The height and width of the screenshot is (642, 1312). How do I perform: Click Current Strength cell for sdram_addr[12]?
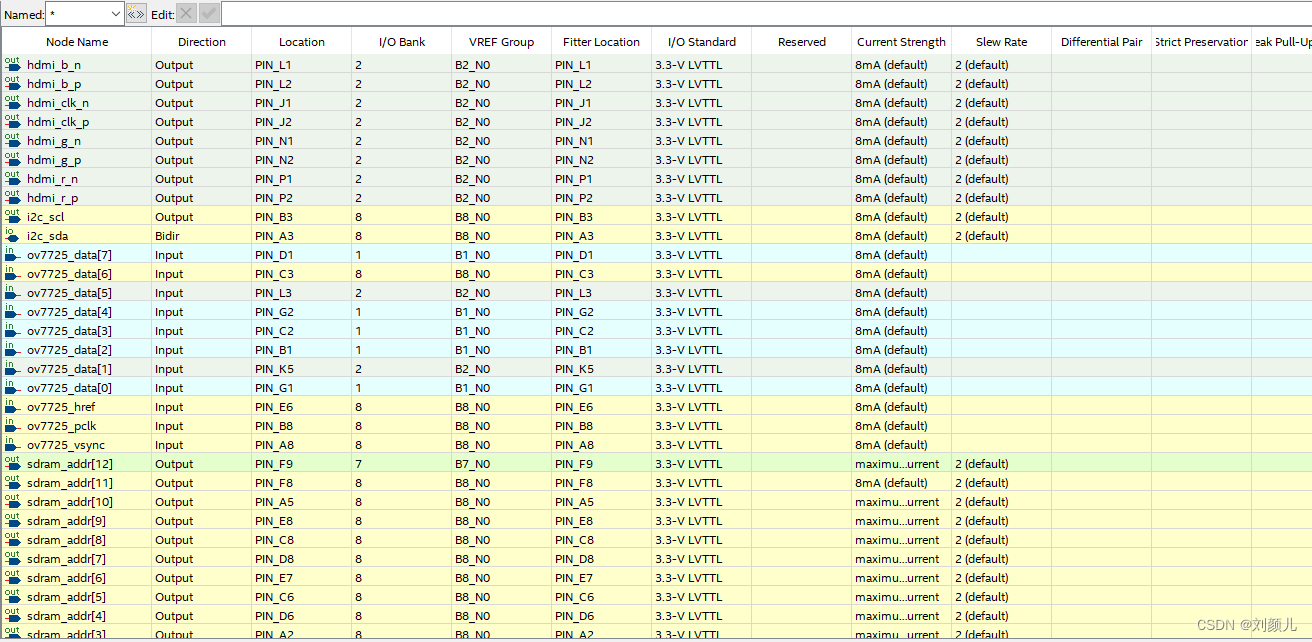coord(902,464)
